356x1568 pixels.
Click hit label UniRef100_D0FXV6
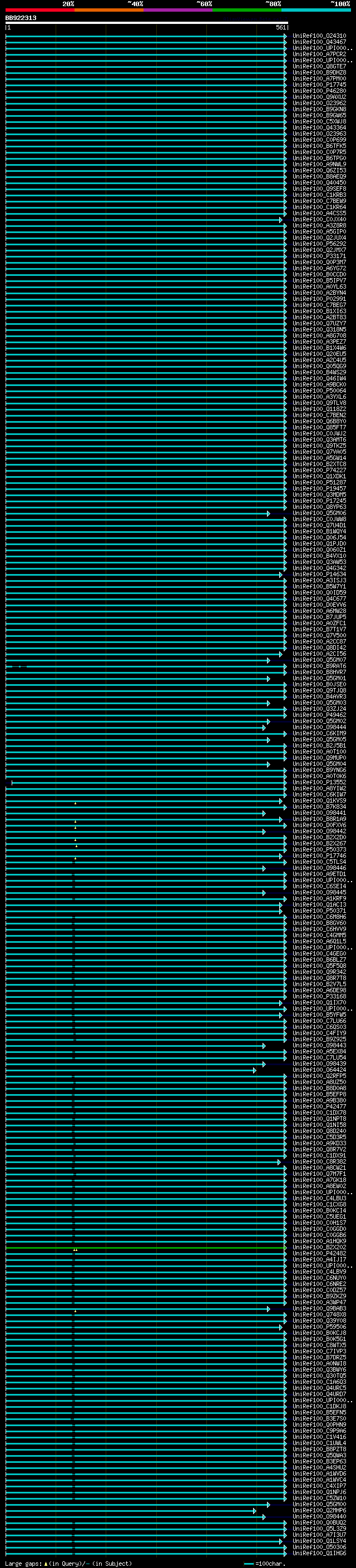click(319, 825)
